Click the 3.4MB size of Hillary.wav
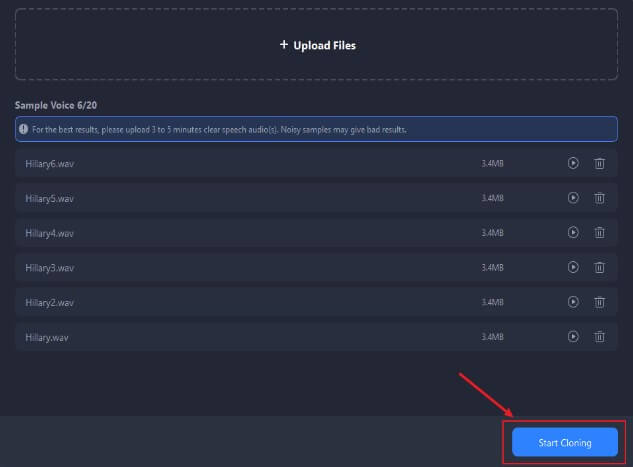 coord(492,337)
